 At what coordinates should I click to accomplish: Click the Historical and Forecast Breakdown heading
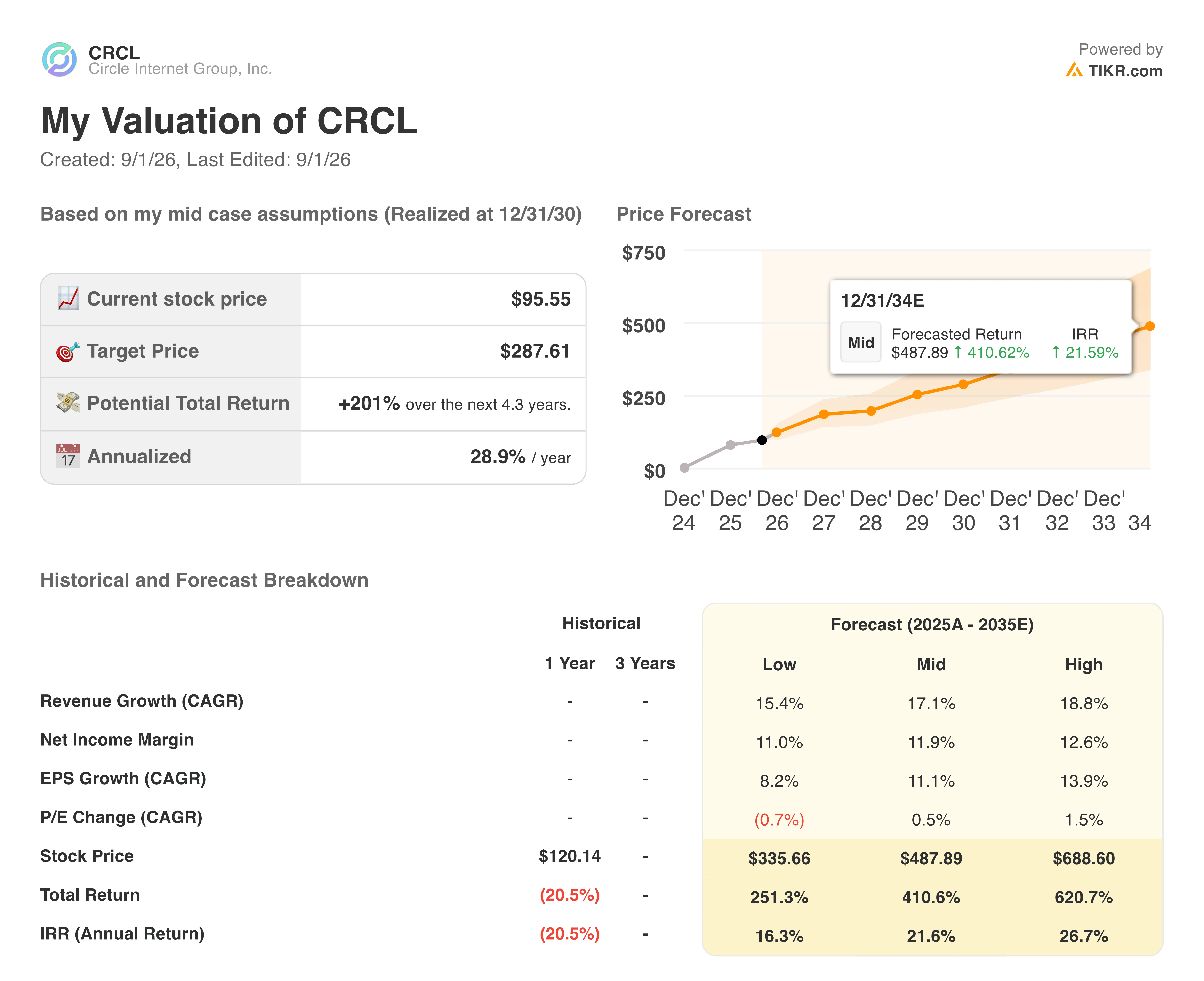click(204, 580)
